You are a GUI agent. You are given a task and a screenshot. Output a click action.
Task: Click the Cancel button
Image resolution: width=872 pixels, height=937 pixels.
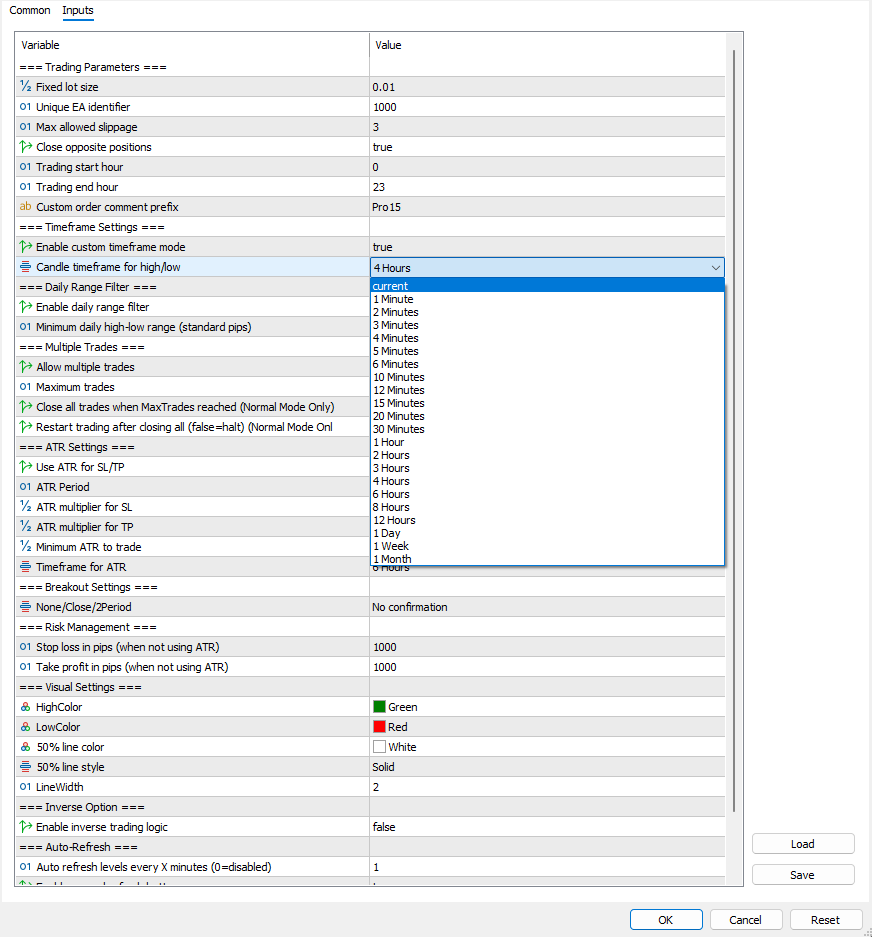point(745,920)
